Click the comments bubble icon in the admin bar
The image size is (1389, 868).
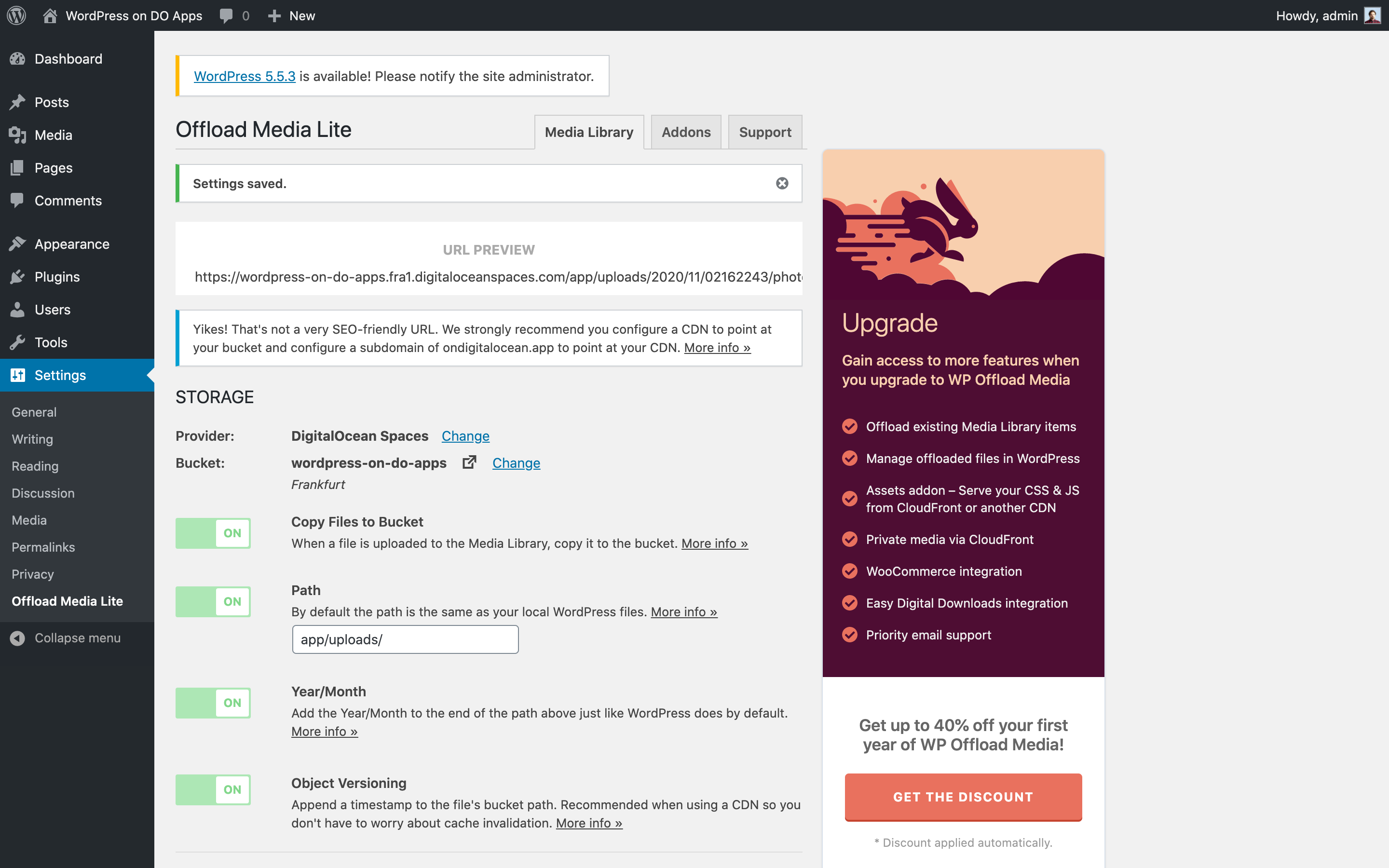point(226,15)
